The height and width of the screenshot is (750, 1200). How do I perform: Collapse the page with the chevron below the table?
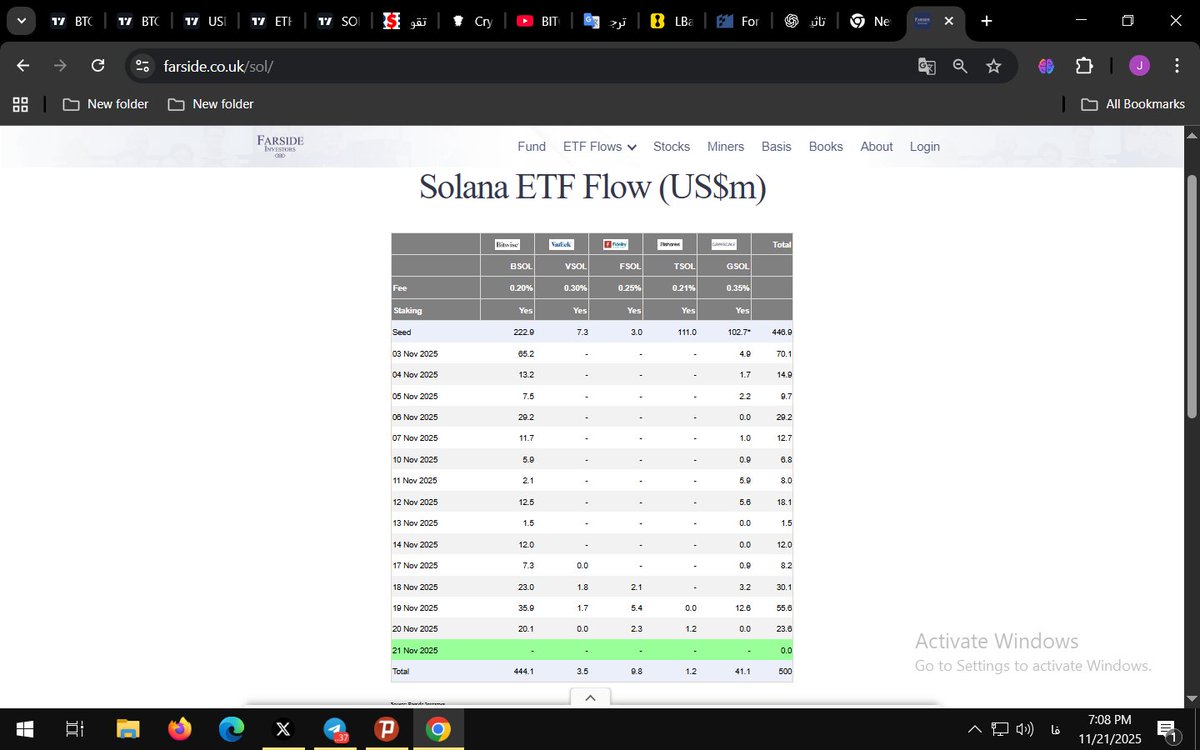tap(589, 697)
